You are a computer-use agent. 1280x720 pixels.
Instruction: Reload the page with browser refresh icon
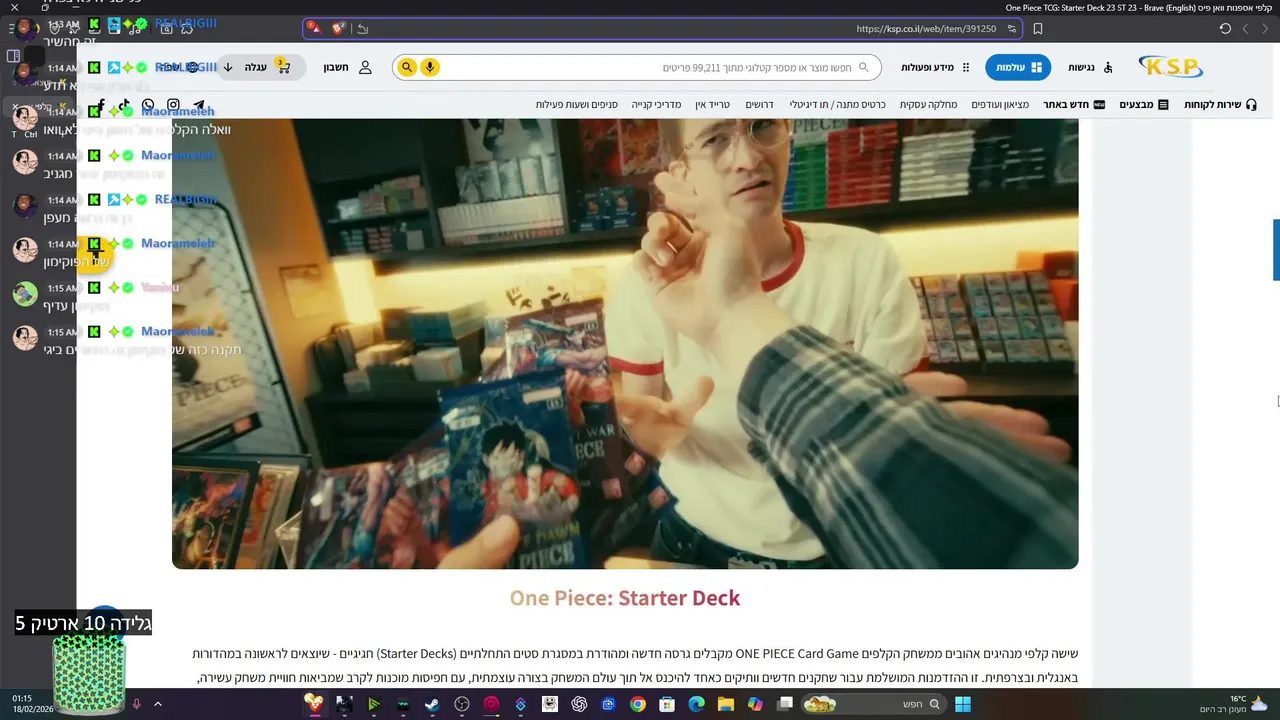tap(1225, 29)
